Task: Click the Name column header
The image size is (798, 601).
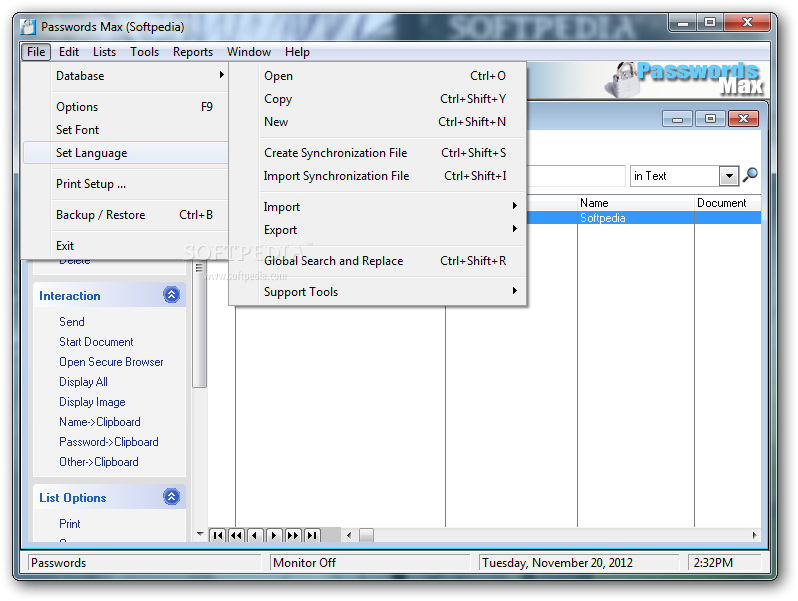Action: [636, 203]
